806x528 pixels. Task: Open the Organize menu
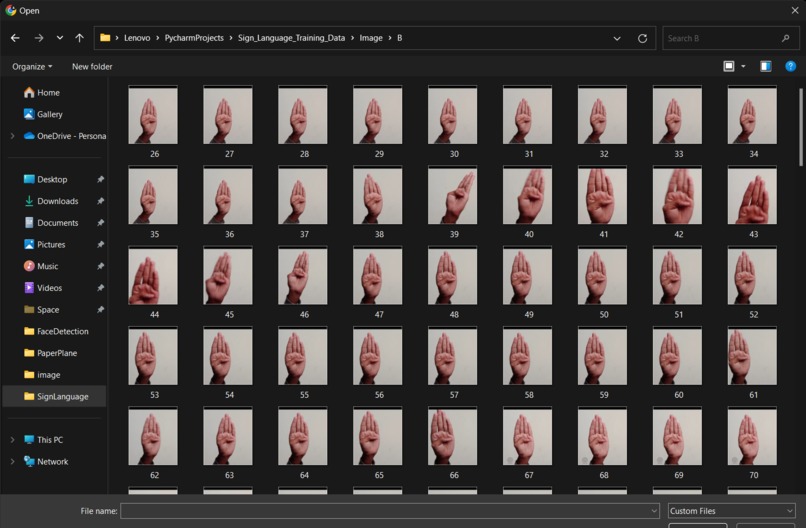click(x=32, y=66)
